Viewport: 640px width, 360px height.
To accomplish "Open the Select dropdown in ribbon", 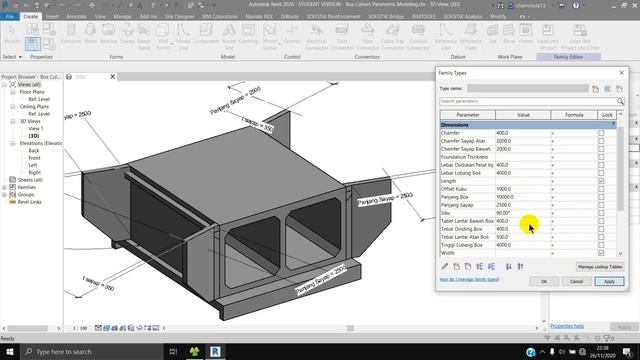I will (12, 57).
